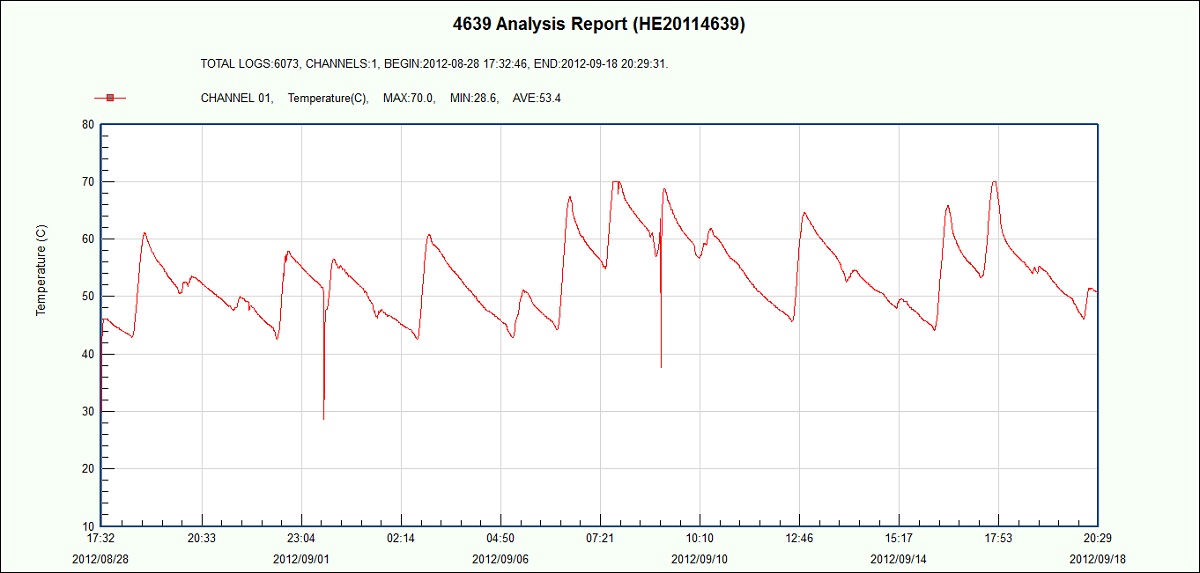The image size is (1200, 573).
Task: Select the 23:04 time tick label
Action: pyautogui.click(x=301, y=538)
